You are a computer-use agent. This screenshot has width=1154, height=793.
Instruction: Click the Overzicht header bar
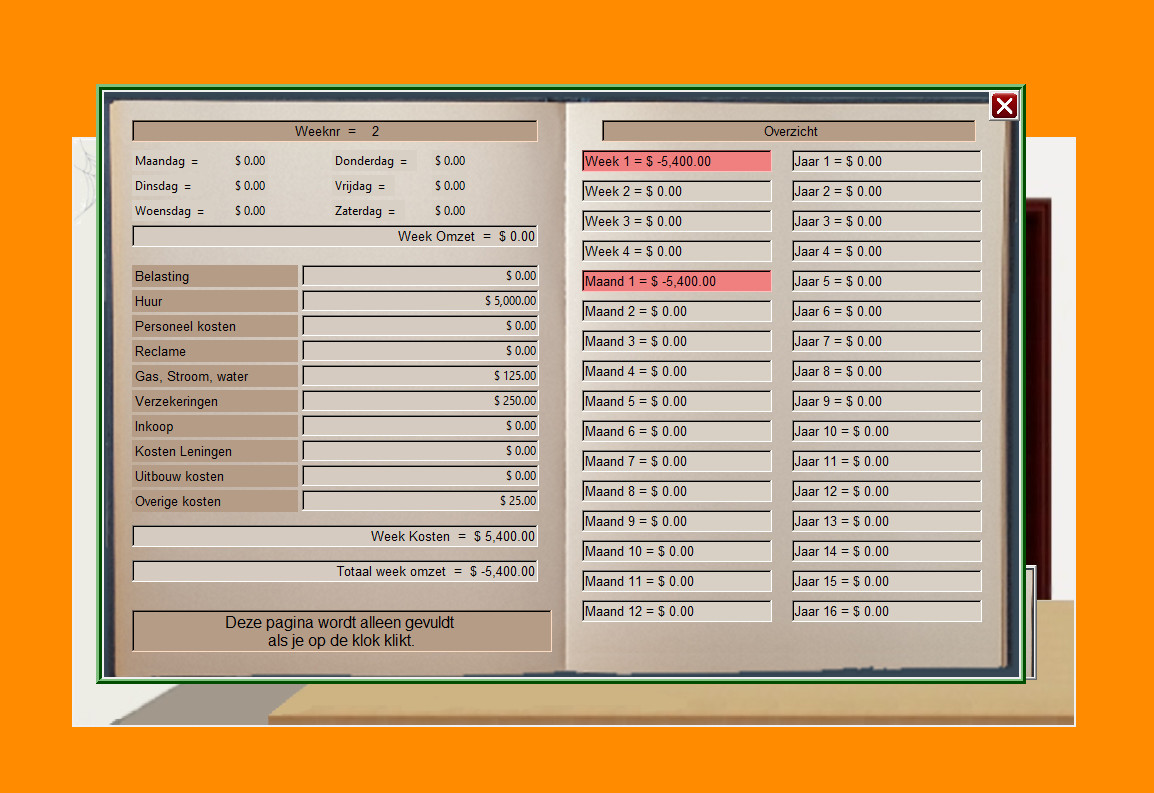[788, 131]
